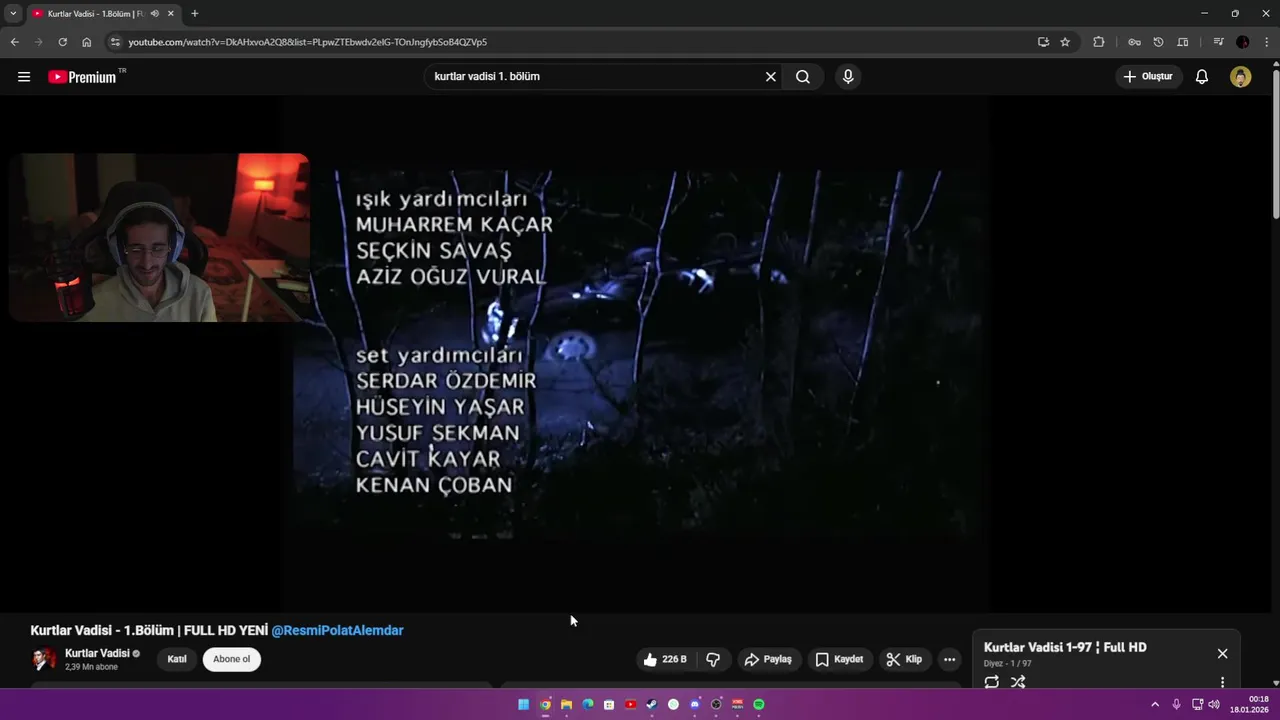Share the video via Paylaş

pyautogui.click(x=768, y=659)
